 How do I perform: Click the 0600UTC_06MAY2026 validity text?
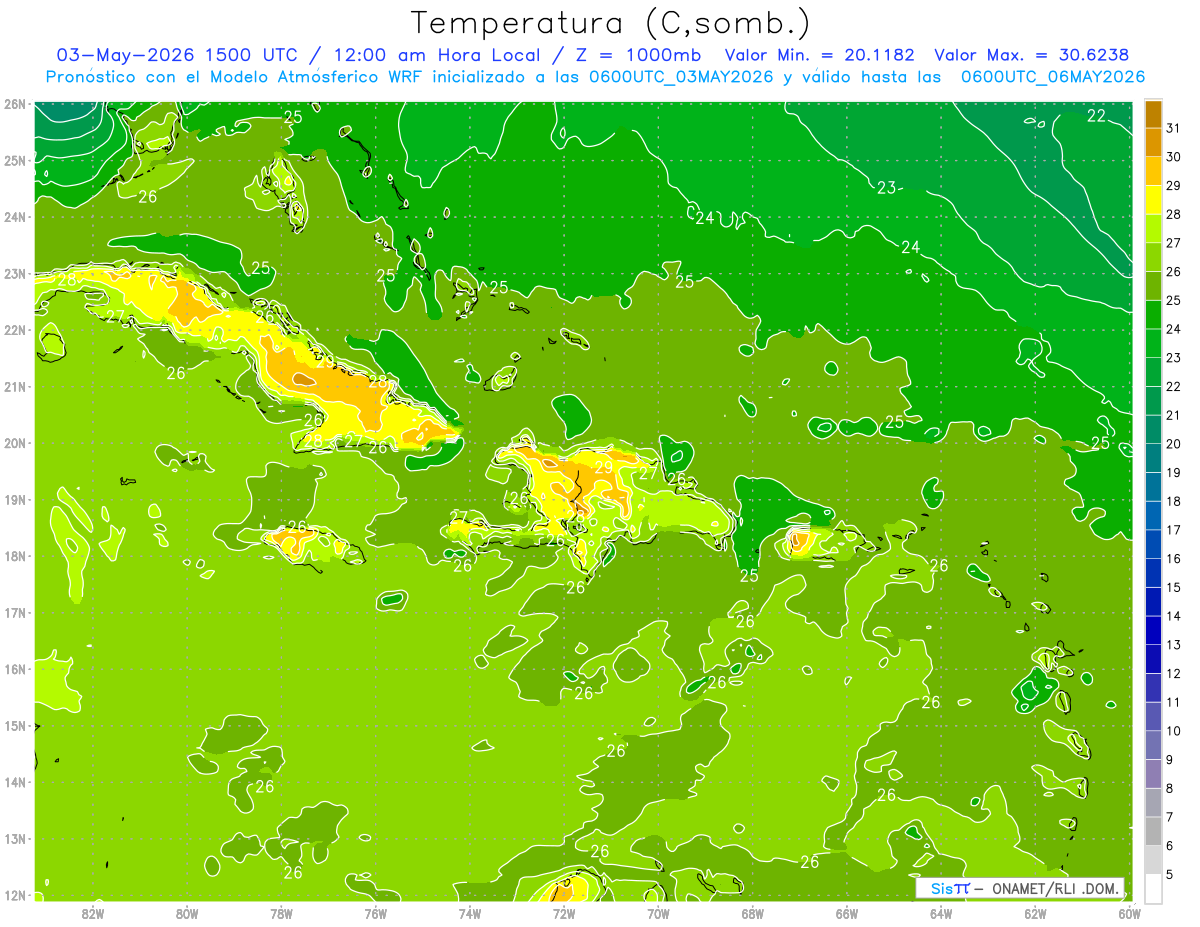coord(1053,77)
